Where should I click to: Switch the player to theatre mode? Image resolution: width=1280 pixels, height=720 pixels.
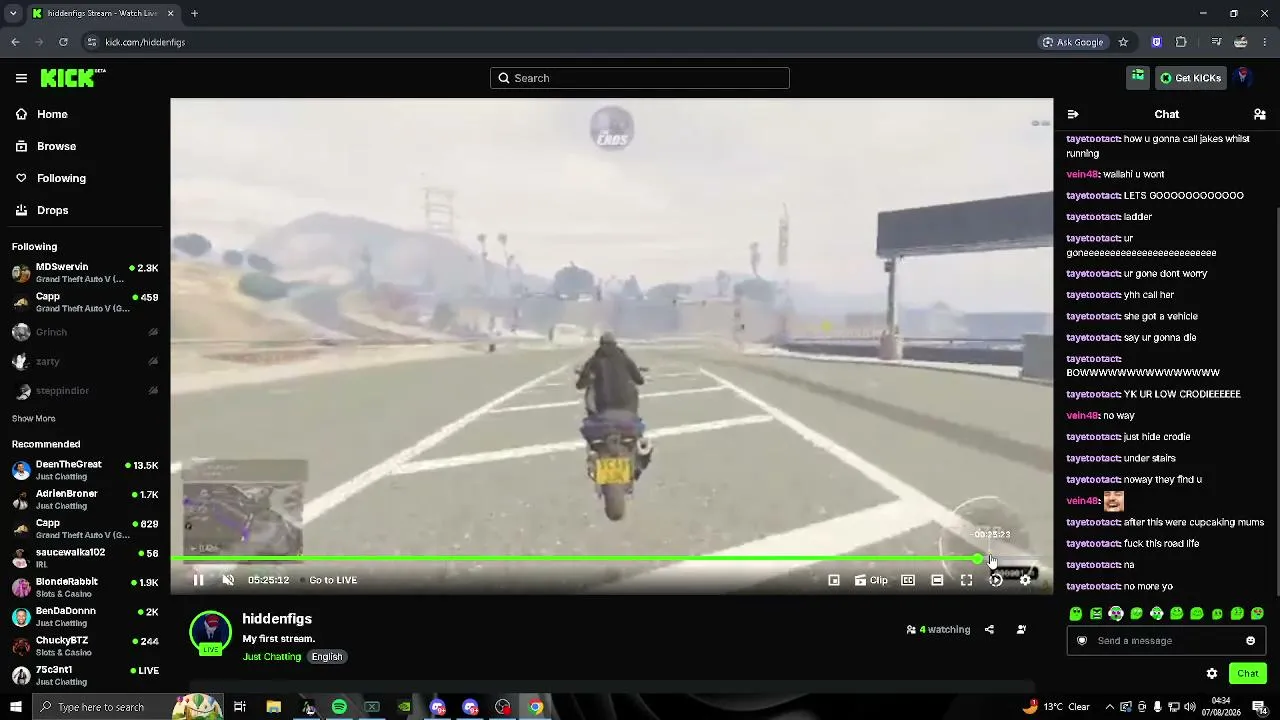click(937, 580)
